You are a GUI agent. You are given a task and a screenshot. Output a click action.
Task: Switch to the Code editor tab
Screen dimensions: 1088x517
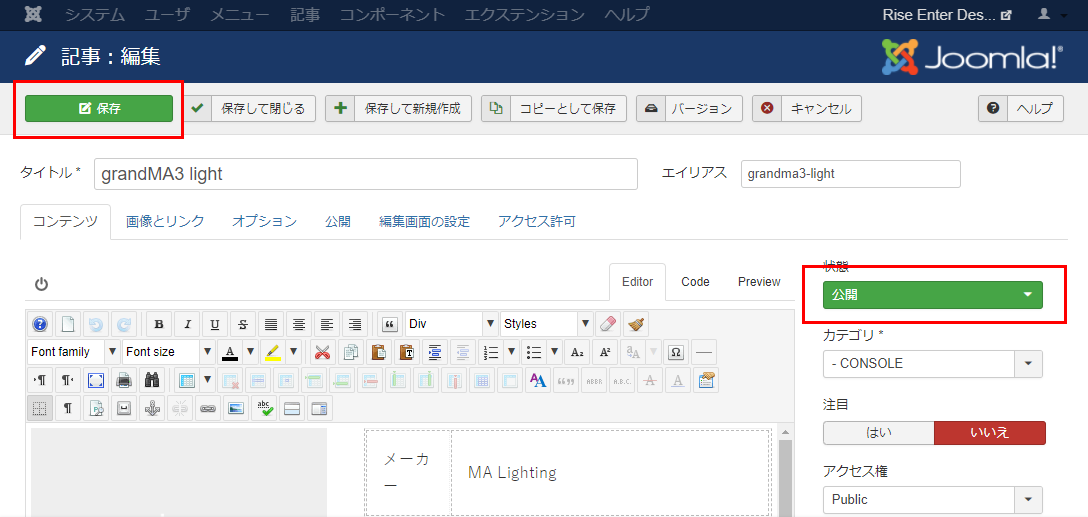[x=695, y=282]
